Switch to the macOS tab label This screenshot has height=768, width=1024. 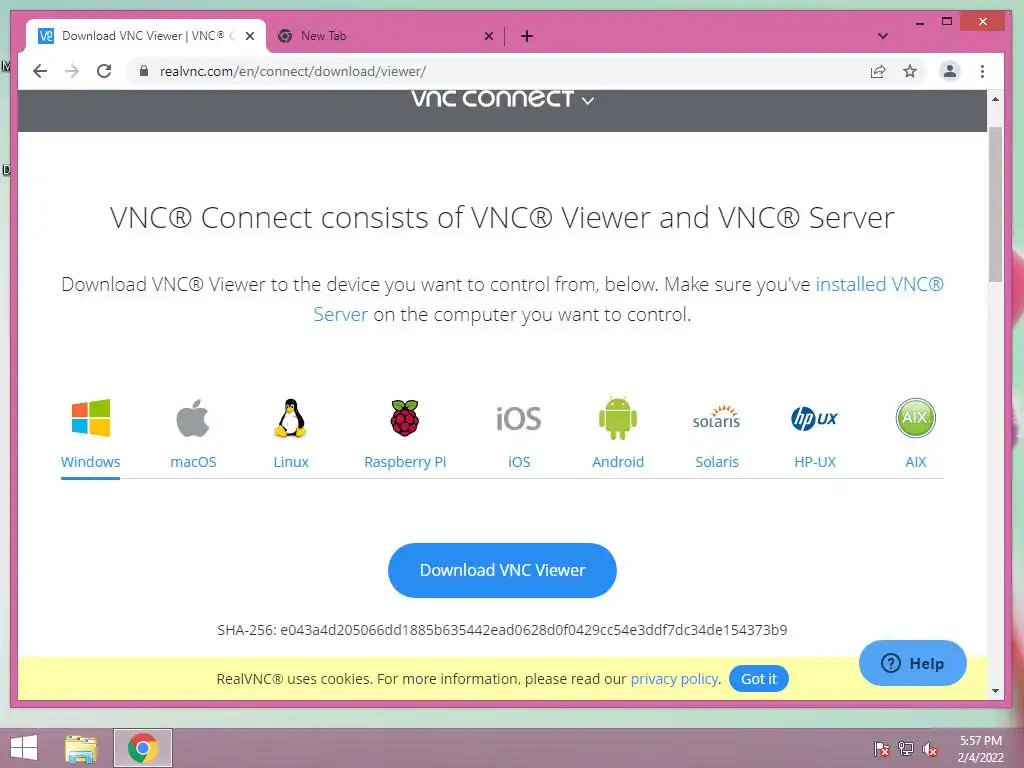(193, 462)
